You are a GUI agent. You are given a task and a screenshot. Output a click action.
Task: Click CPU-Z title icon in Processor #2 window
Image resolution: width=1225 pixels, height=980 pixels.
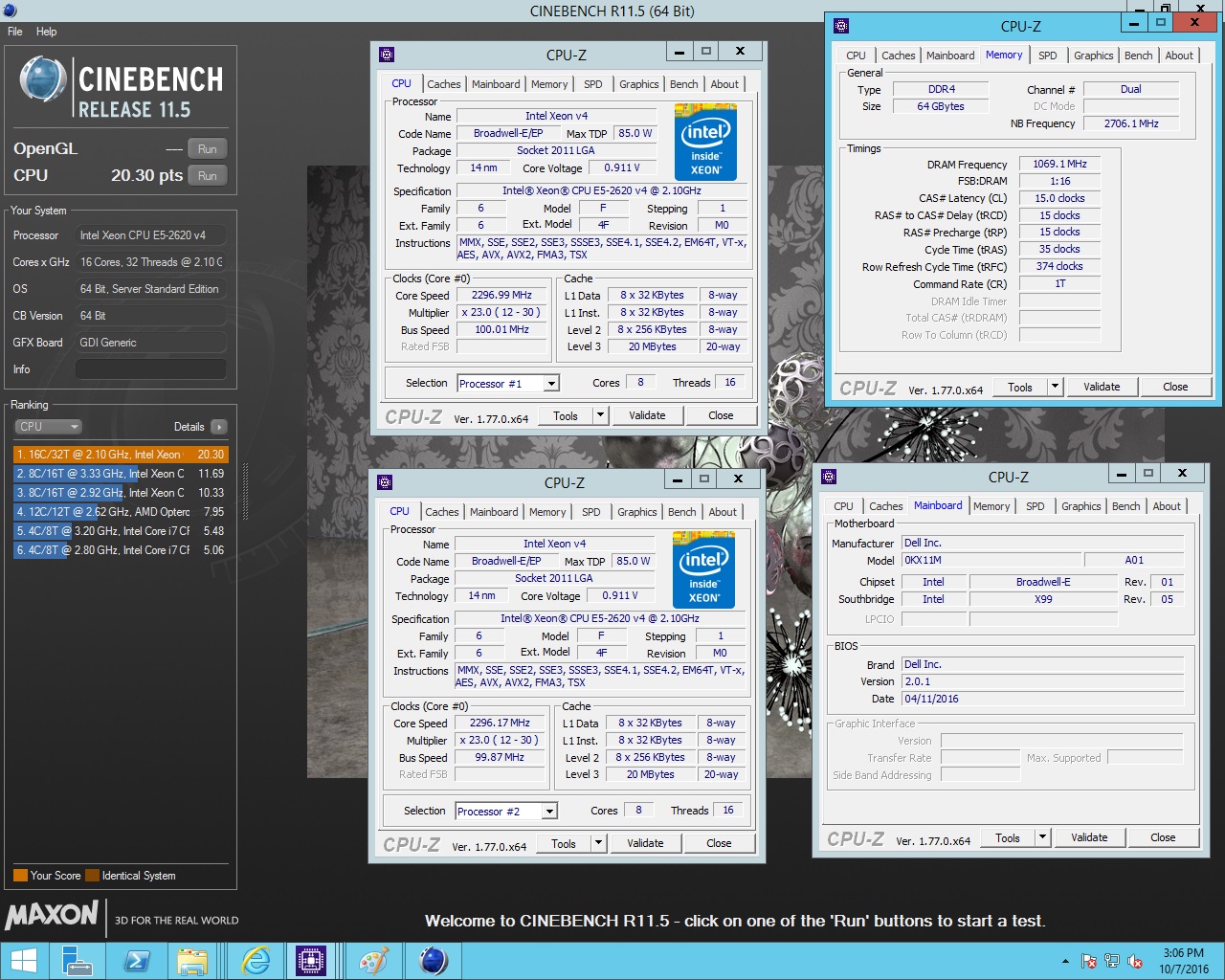[385, 482]
